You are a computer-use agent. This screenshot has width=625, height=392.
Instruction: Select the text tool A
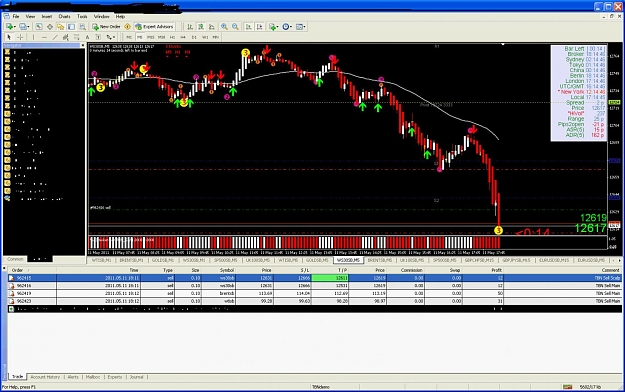pos(87,37)
